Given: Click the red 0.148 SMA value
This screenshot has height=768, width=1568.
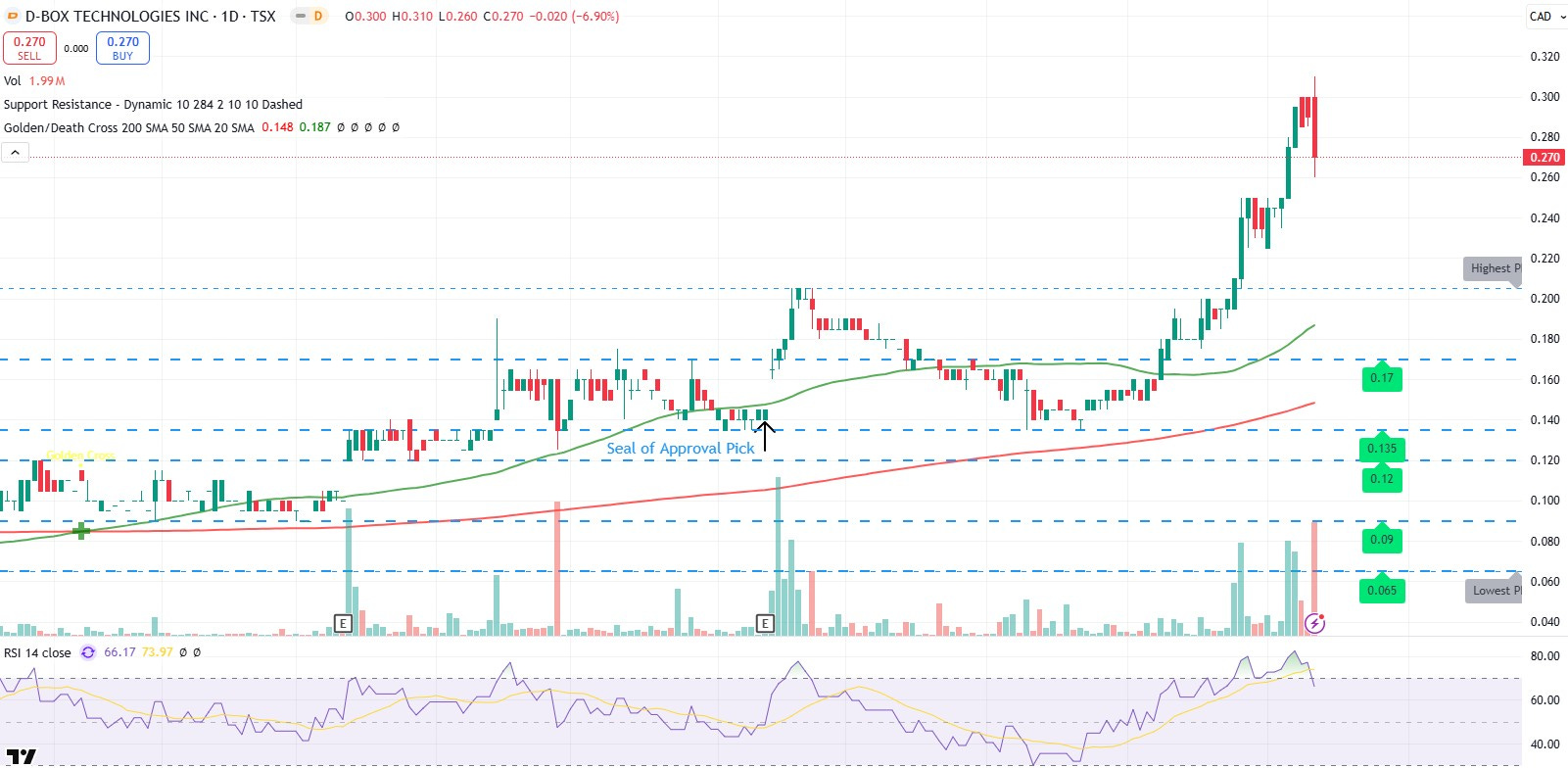Looking at the screenshot, I should [x=277, y=127].
